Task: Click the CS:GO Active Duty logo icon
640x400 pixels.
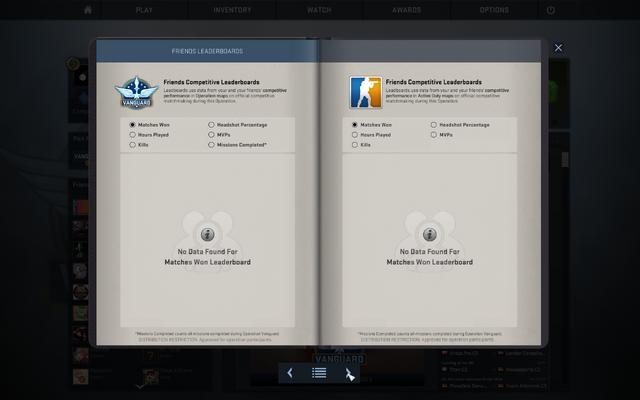Action: coord(366,92)
